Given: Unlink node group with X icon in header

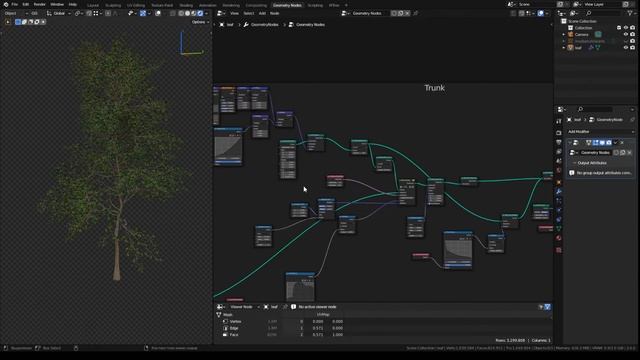Looking at the screenshot, I should click(x=407, y=13).
